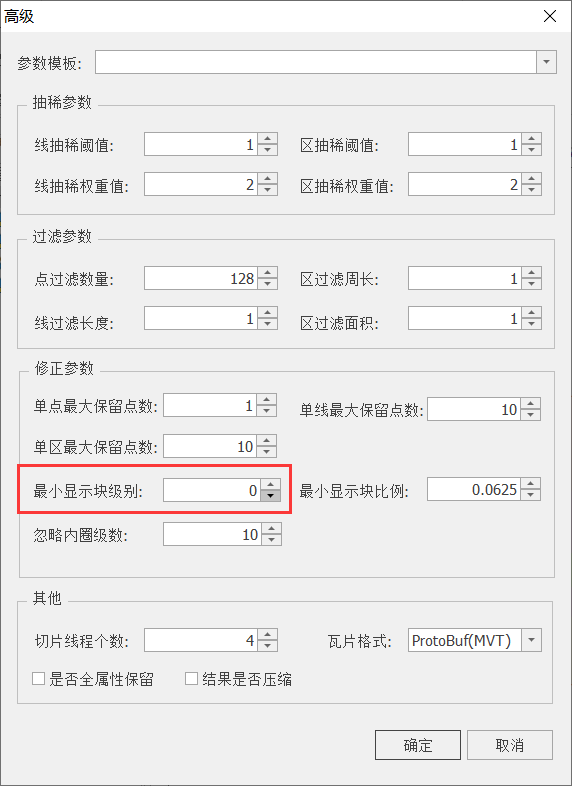The height and width of the screenshot is (786, 572).
Task: Select the 单线最大保留点数 value field
Action: coord(474,409)
